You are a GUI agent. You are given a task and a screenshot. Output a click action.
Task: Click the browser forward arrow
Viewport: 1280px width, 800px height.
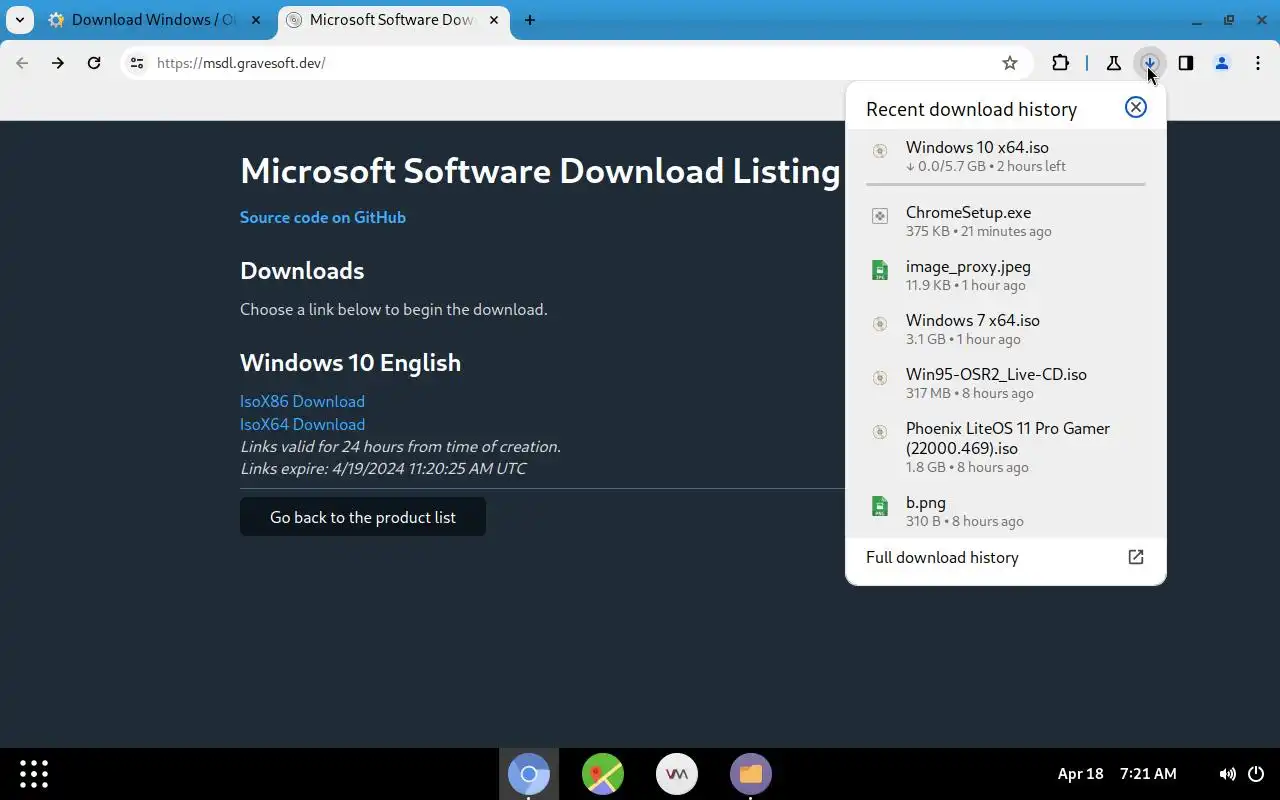(58, 63)
